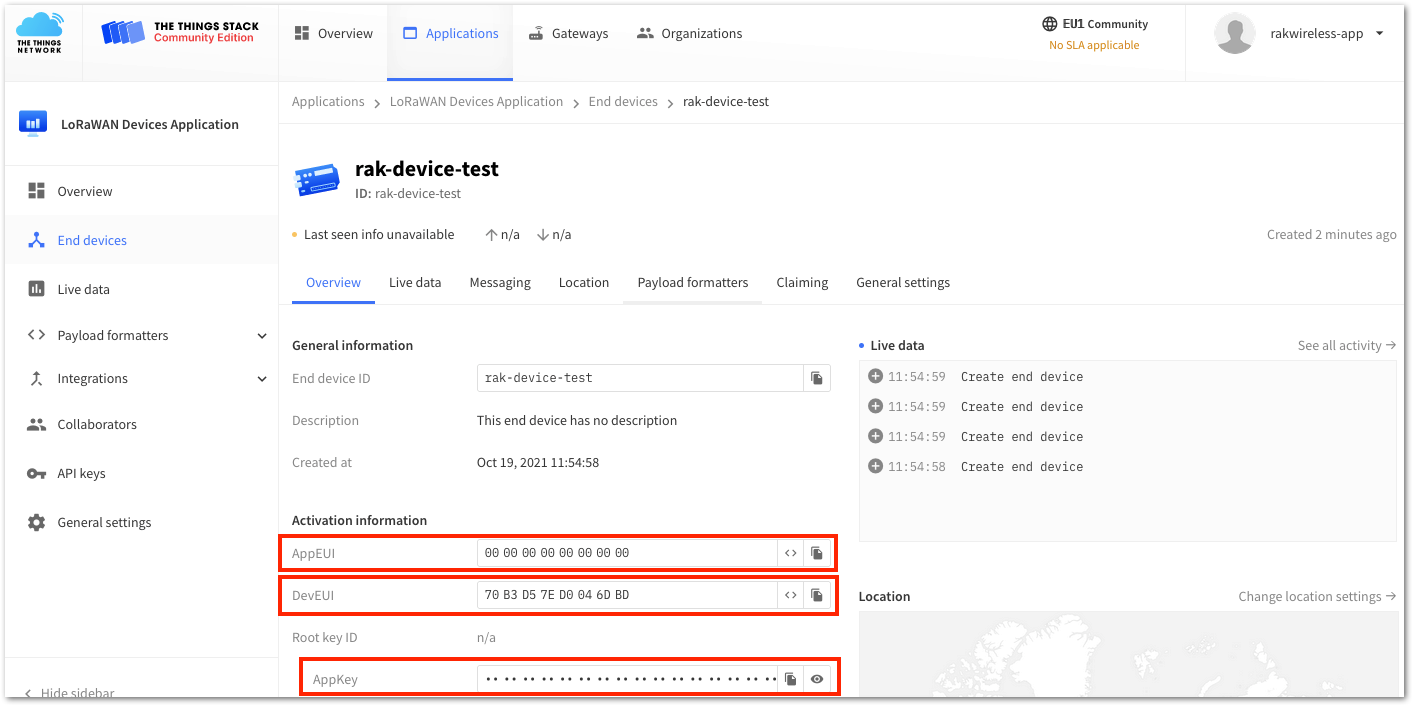Follow the See all activity link
Screen dimensions: 1413x706
(1346, 345)
